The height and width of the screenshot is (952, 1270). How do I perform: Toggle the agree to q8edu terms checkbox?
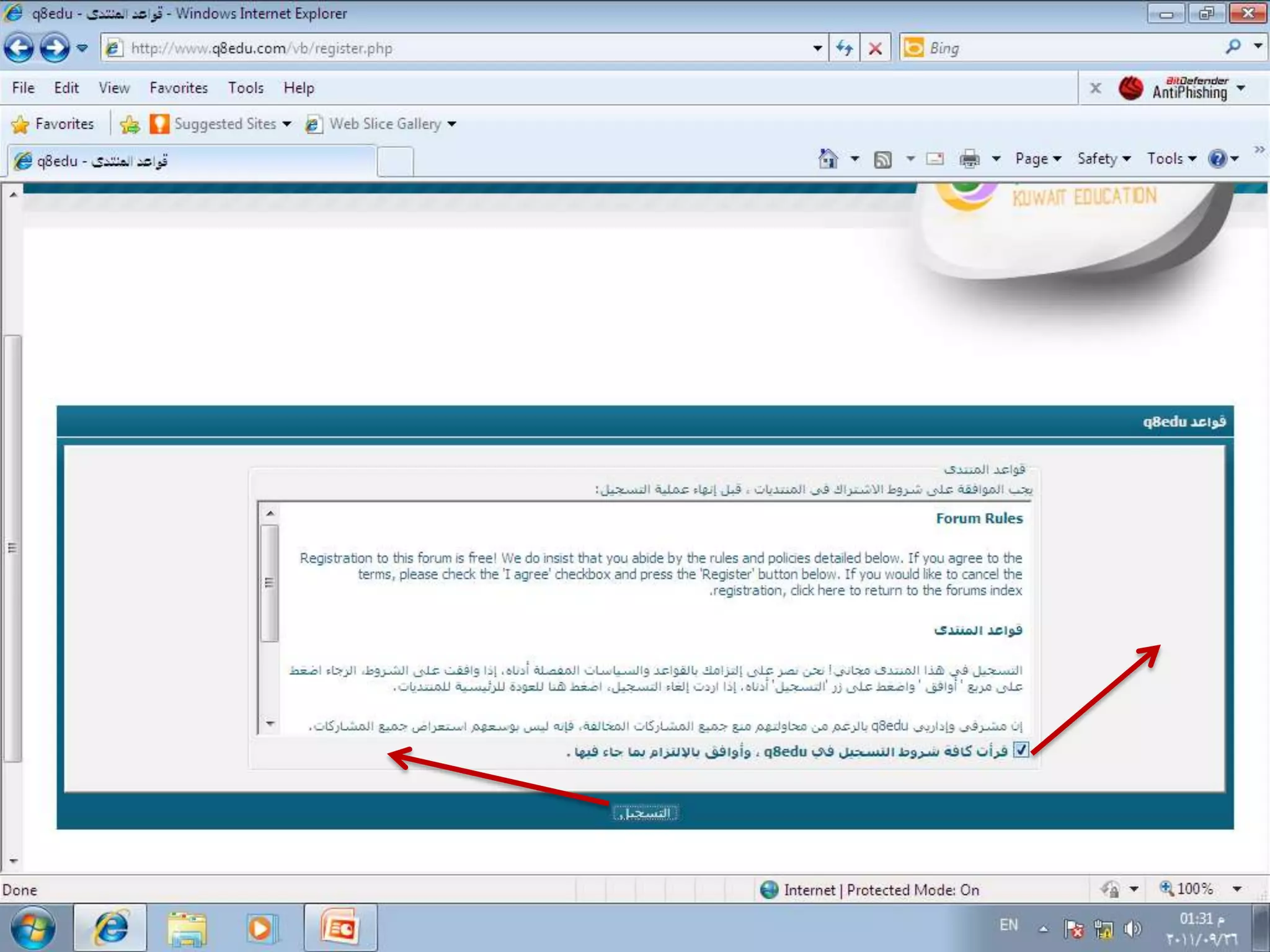pos(1021,750)
